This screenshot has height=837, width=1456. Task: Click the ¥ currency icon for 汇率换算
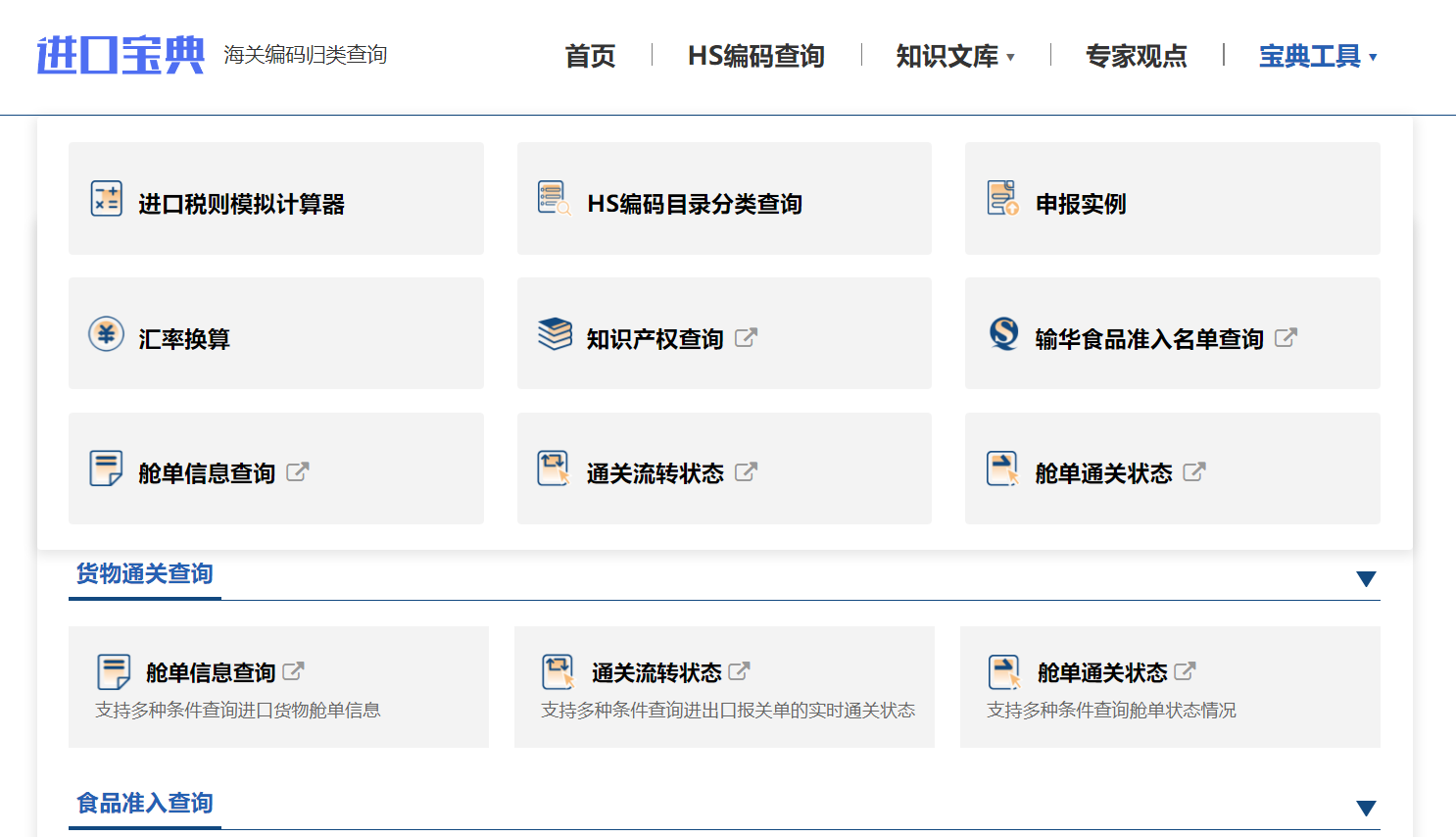tap(106, 333)
